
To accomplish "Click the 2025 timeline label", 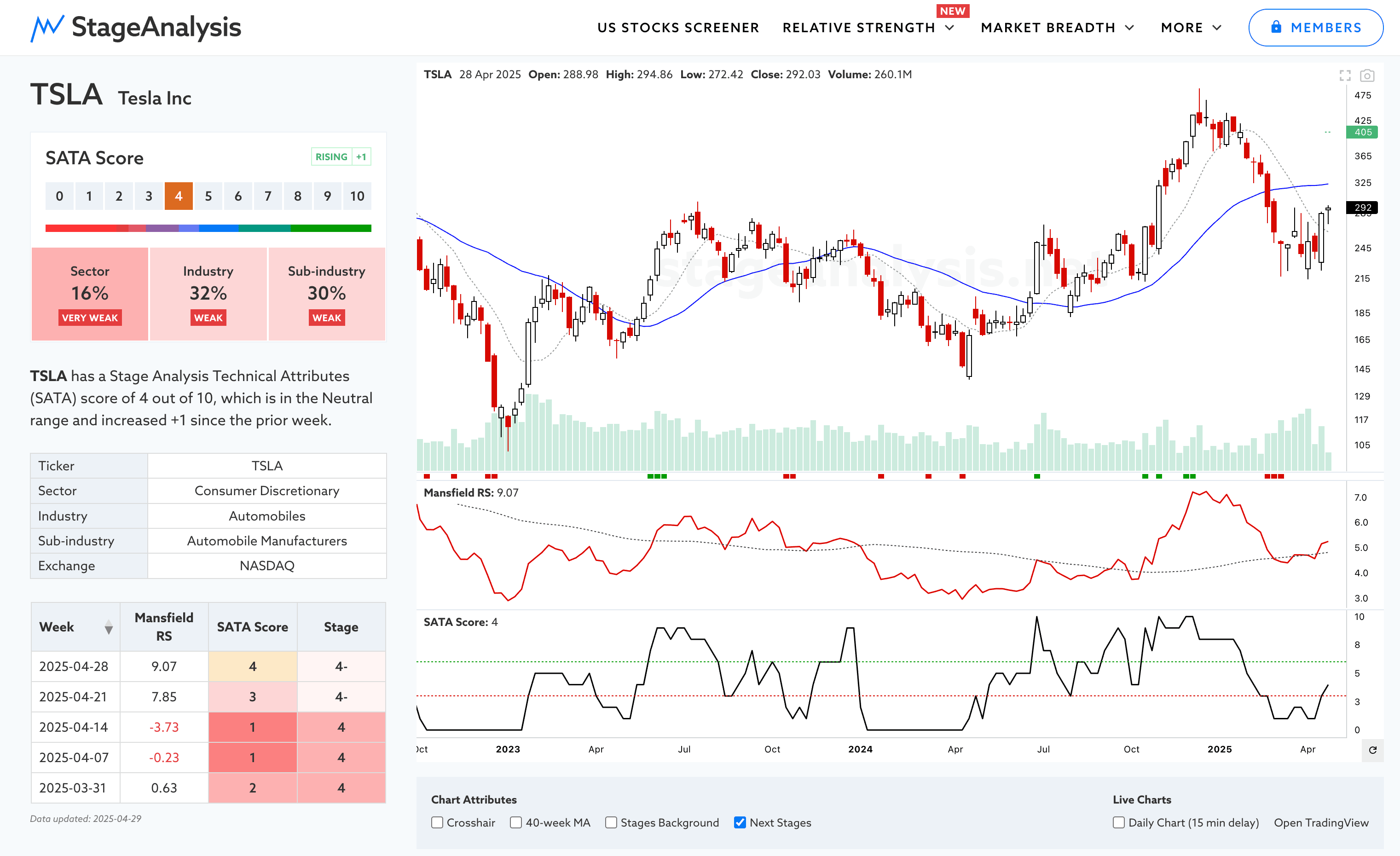I will pos(1219,749).
